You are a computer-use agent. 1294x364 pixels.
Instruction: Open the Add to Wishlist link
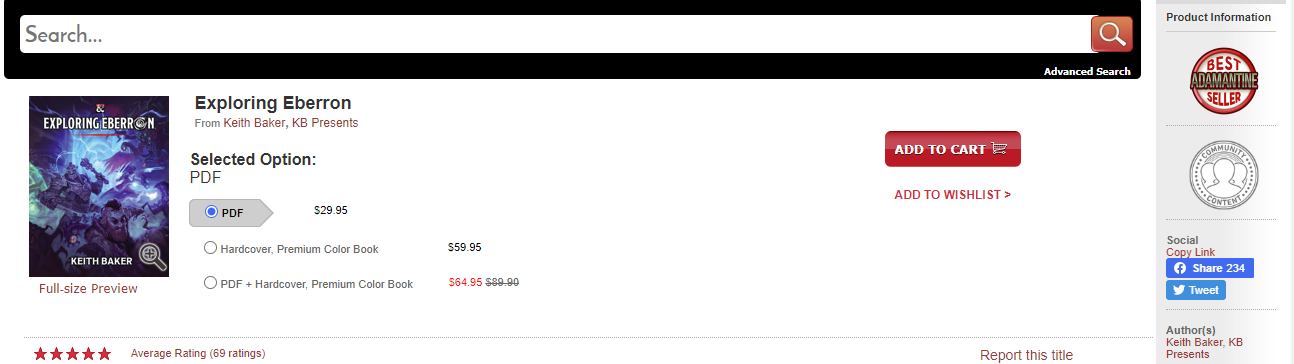coord(952,195)
